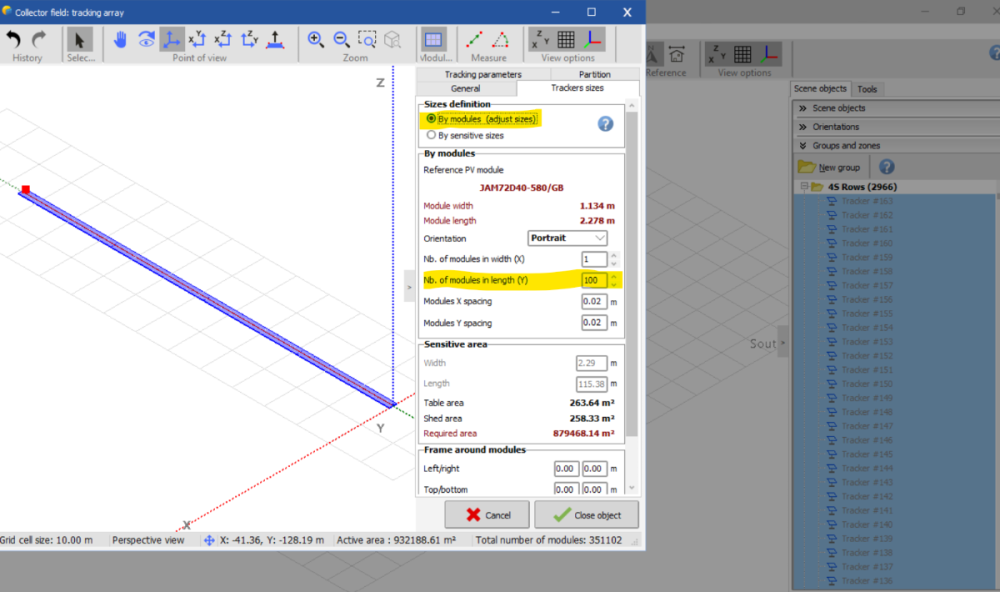
Task: Click the zoom in magnifier
Action: (316, 40)
